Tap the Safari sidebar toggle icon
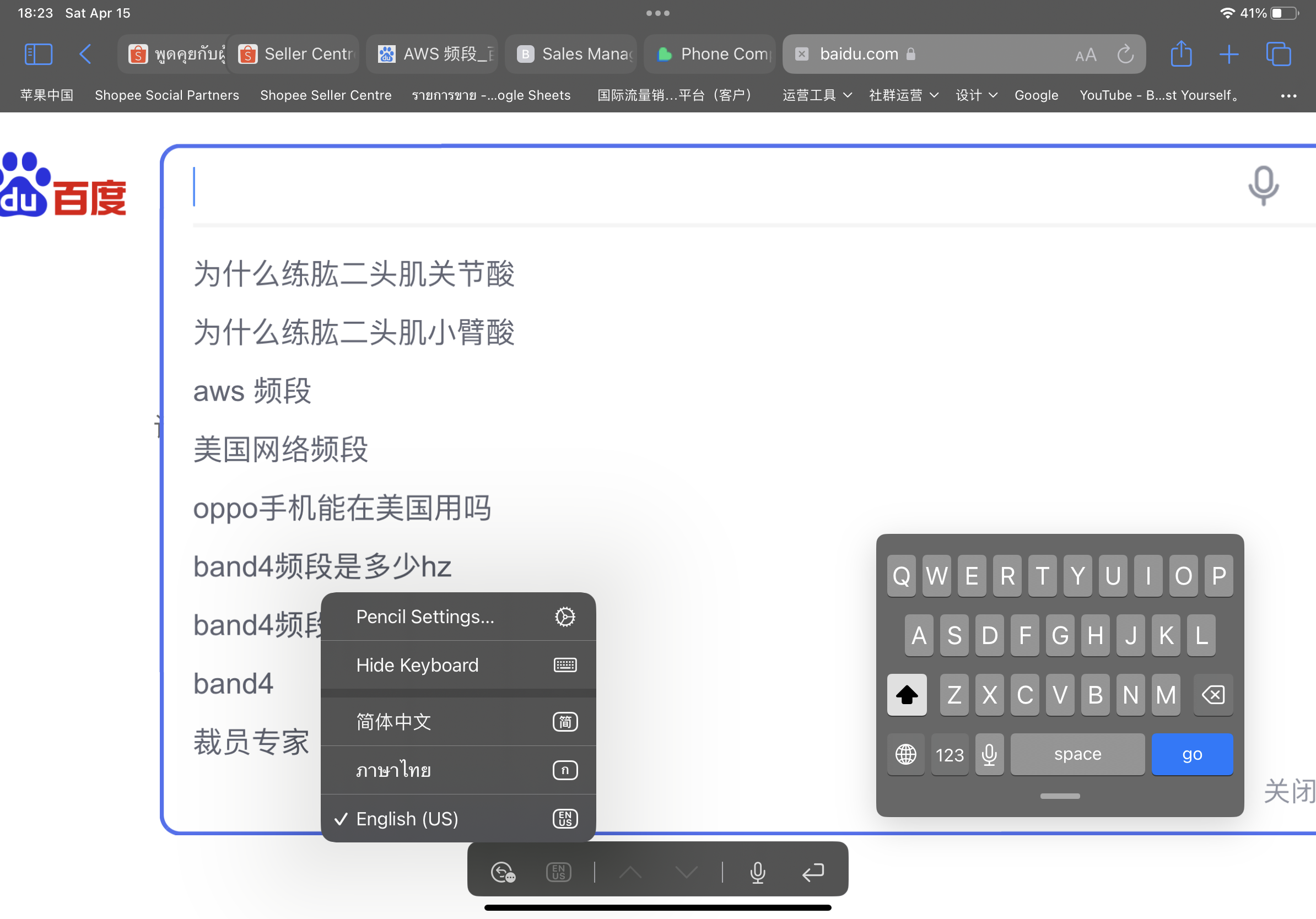This screenshot has width=1316, height=919. point(39,55)
